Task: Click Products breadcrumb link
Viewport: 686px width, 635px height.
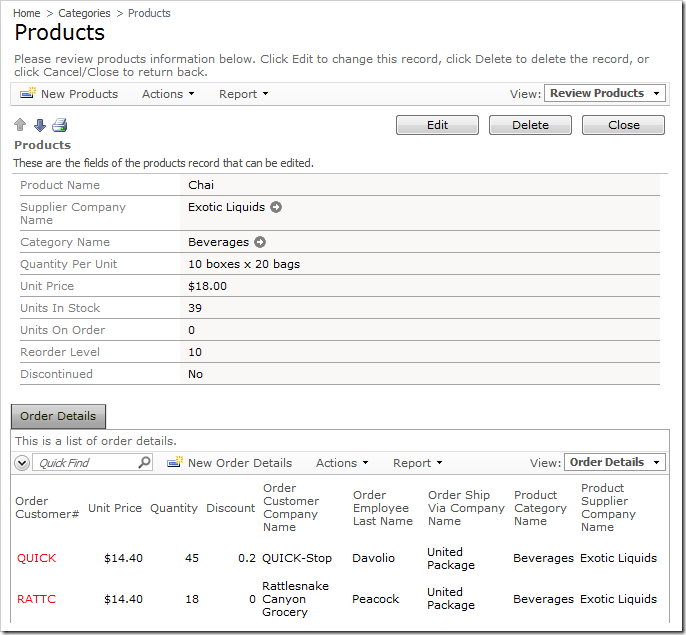Action: tap(149, 14)
